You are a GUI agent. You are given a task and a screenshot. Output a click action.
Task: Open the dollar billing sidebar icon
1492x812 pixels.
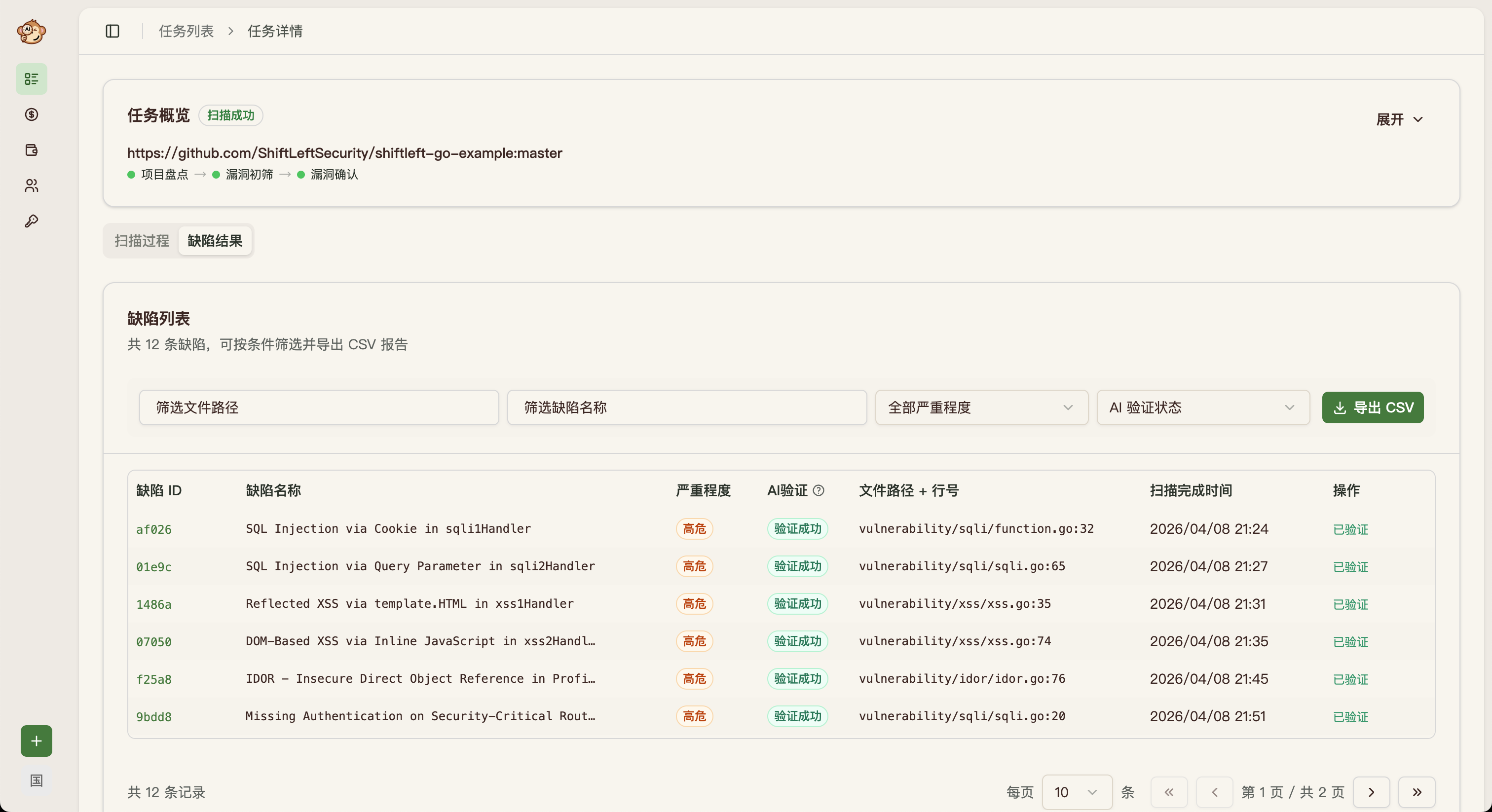tap(31, 114)
